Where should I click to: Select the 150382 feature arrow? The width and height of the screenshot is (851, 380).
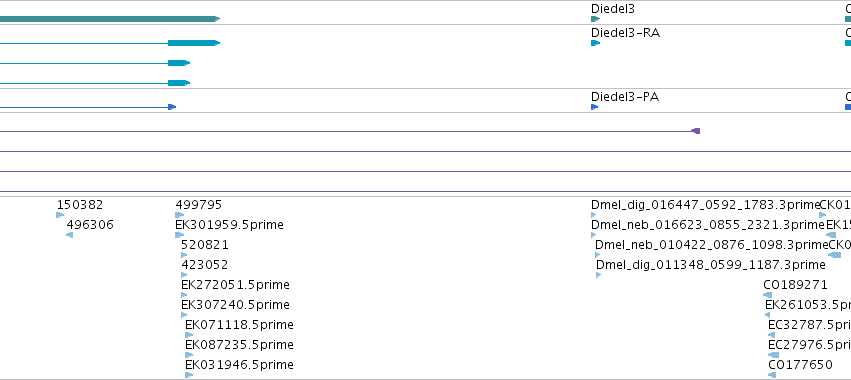click(60, 215)
